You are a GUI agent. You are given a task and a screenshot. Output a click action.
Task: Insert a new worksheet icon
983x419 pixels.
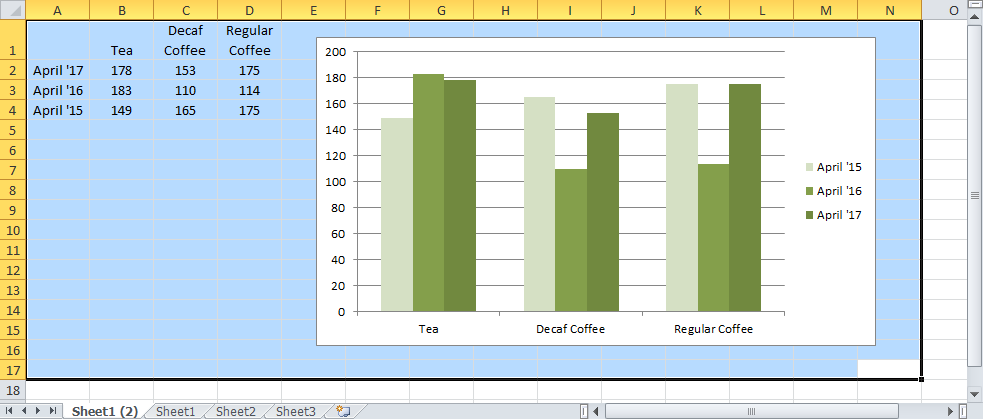coord(342,411)
